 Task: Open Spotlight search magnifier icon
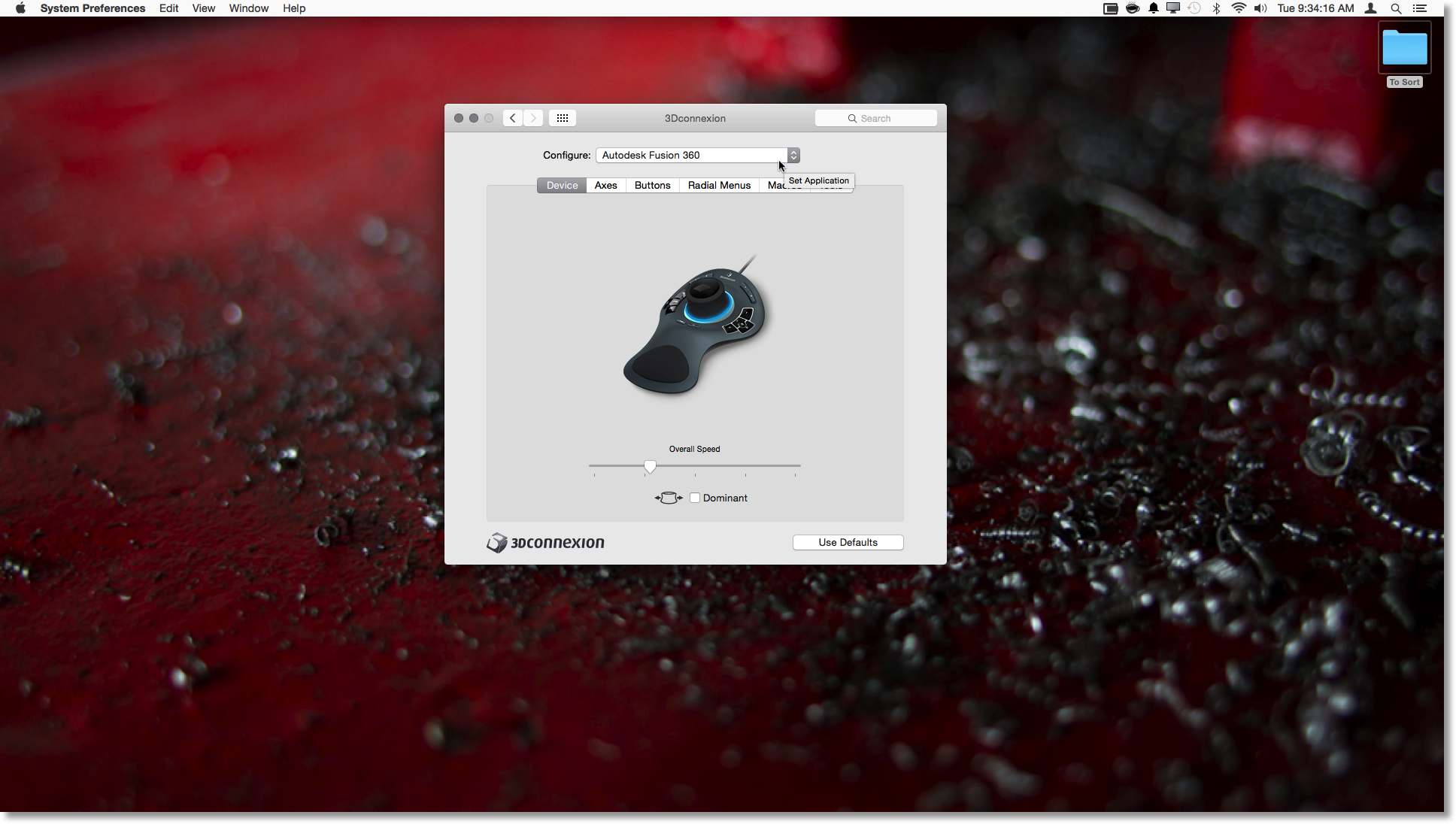pyautogui.click(x=1396, y=8)
